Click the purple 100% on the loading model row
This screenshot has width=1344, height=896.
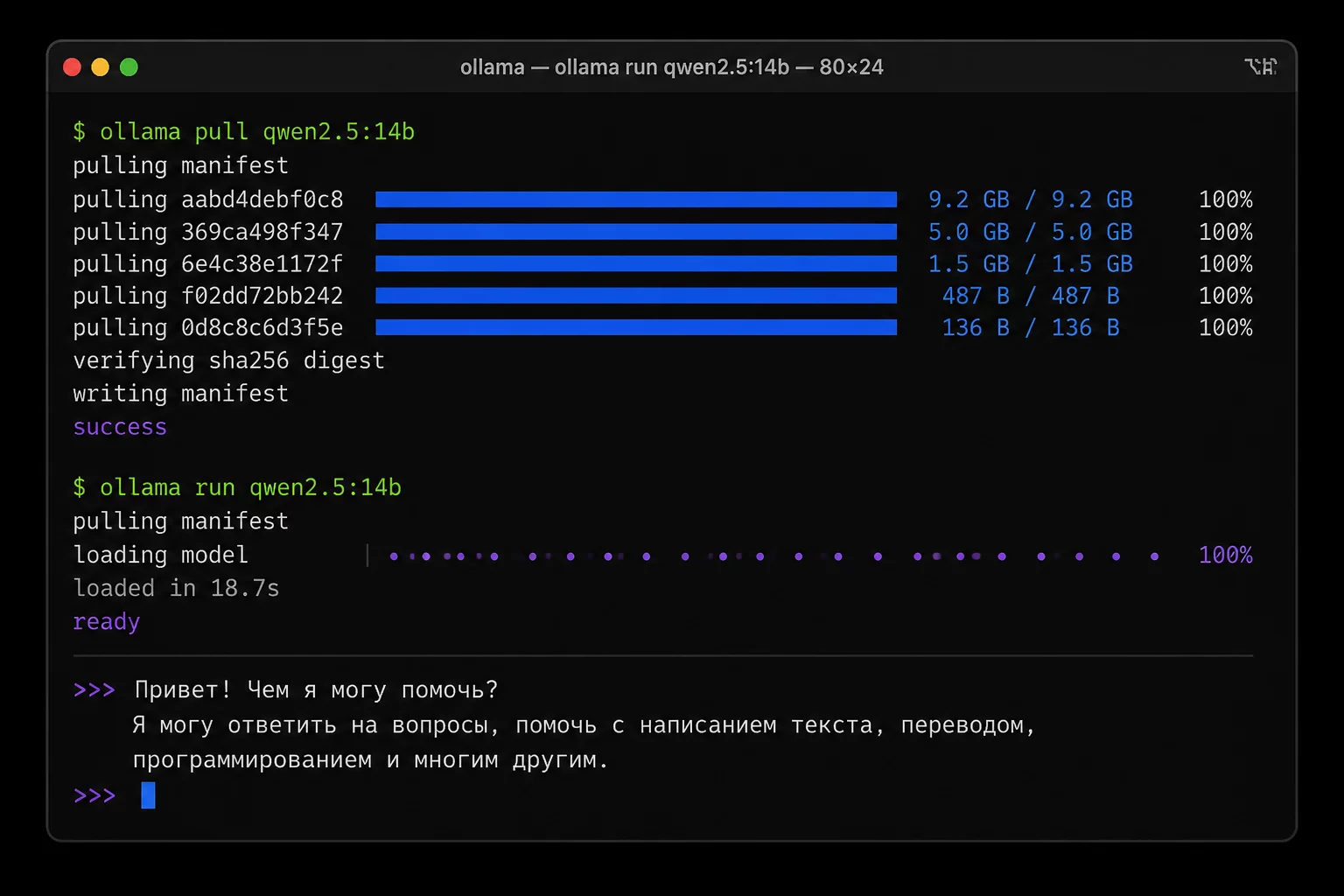pos(1226,555)
